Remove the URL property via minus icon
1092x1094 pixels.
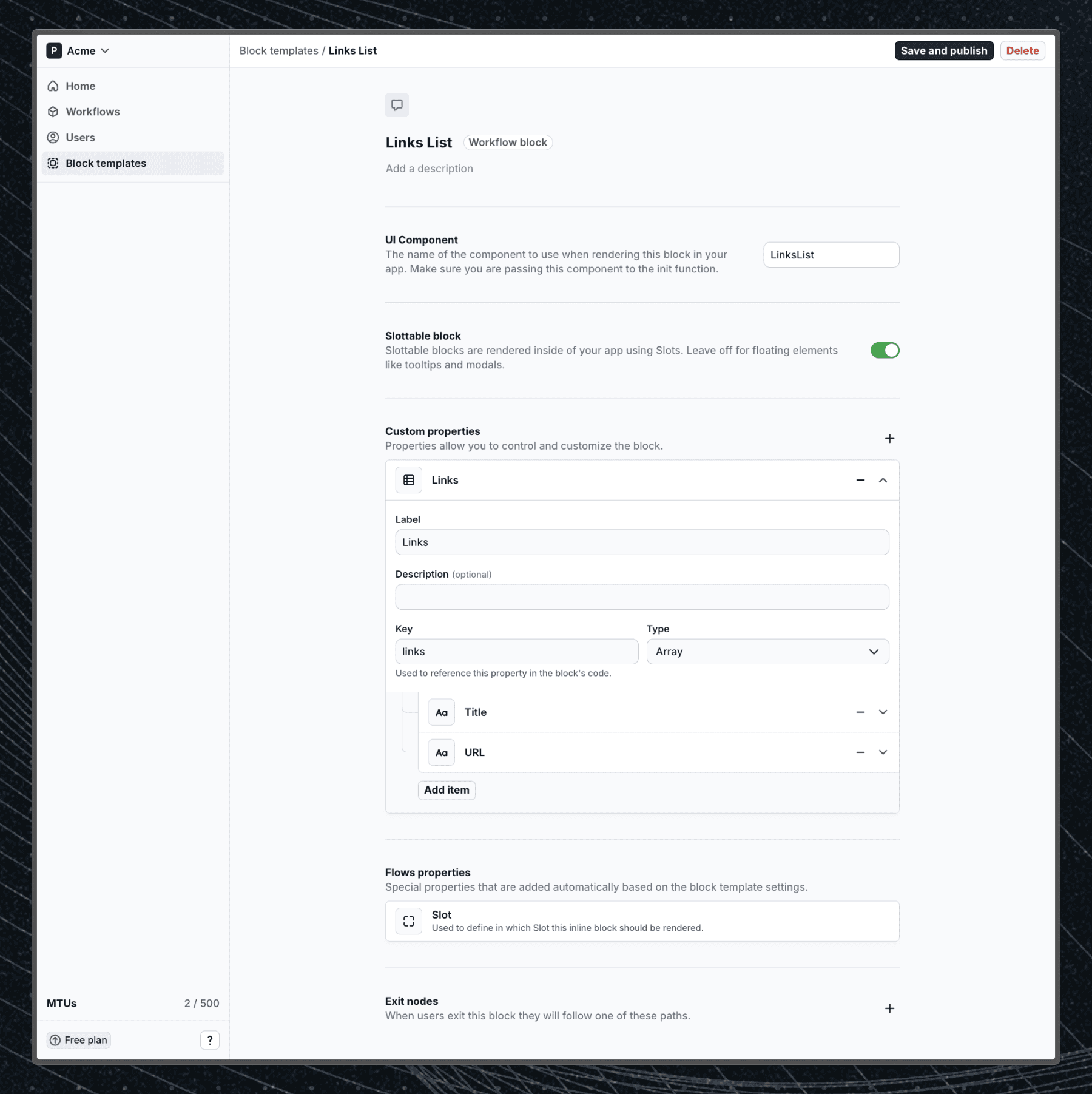tap(860, 752)
